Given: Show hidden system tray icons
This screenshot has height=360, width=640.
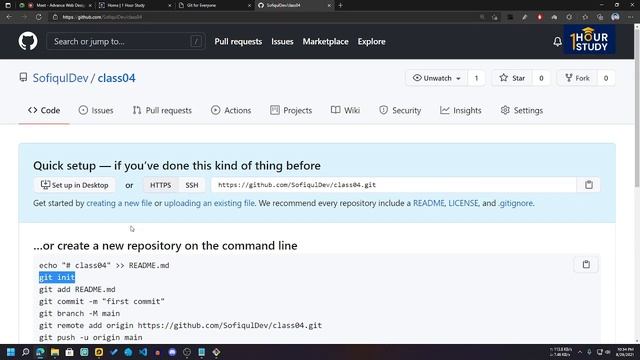Looking at the screenshot, I should 580,352.
